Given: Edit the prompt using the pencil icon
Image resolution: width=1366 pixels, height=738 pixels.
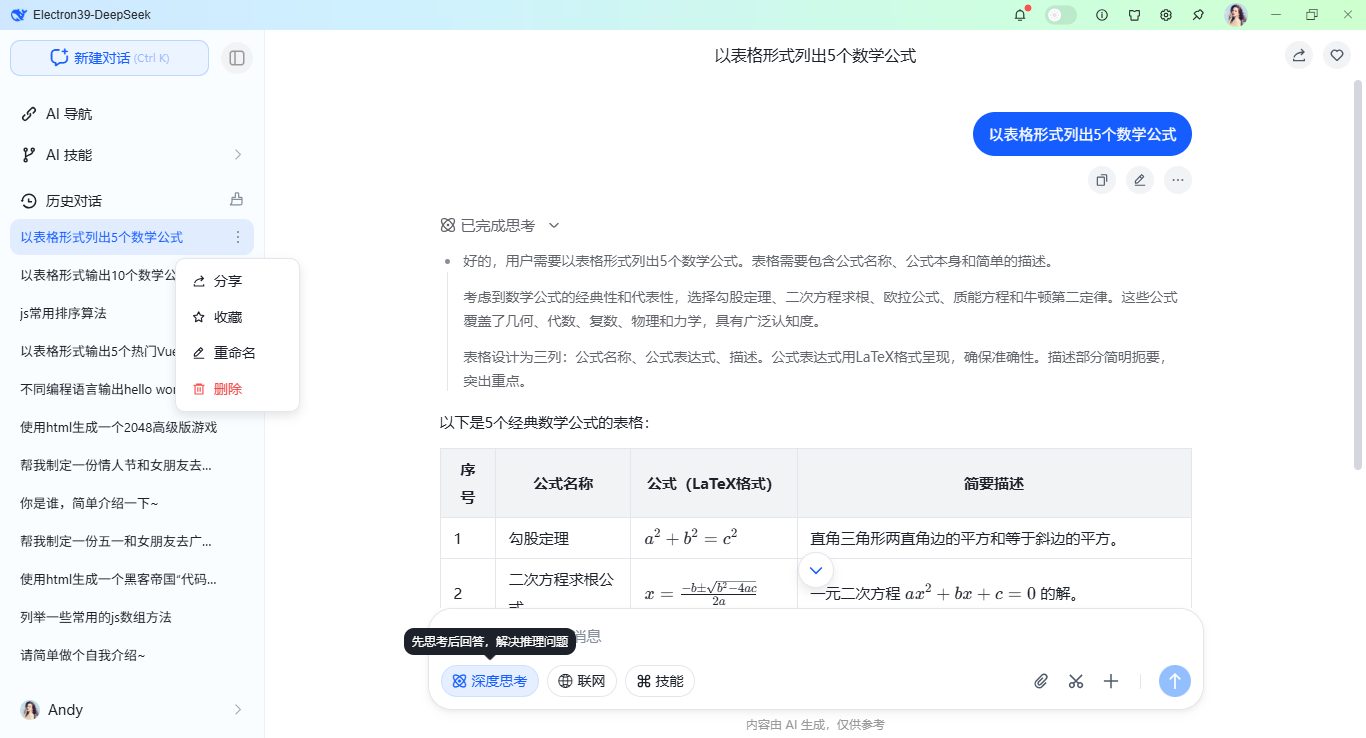Looking at the screenshot, I should pyautogui.click(x=1139, y=180).
